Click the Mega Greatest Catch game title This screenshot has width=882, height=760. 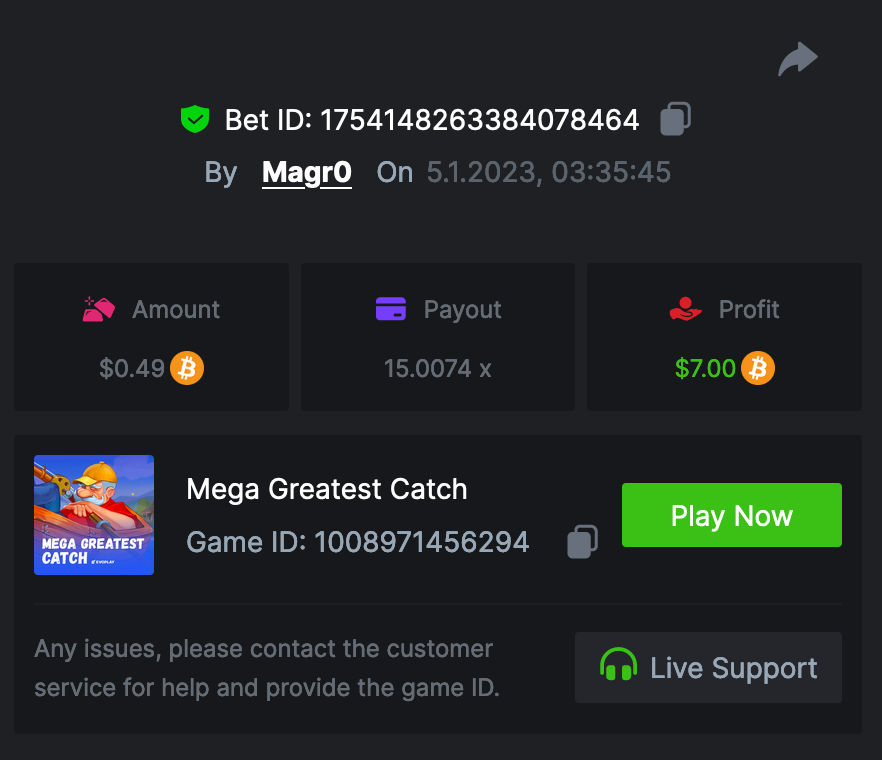click(x=327, y=489)
